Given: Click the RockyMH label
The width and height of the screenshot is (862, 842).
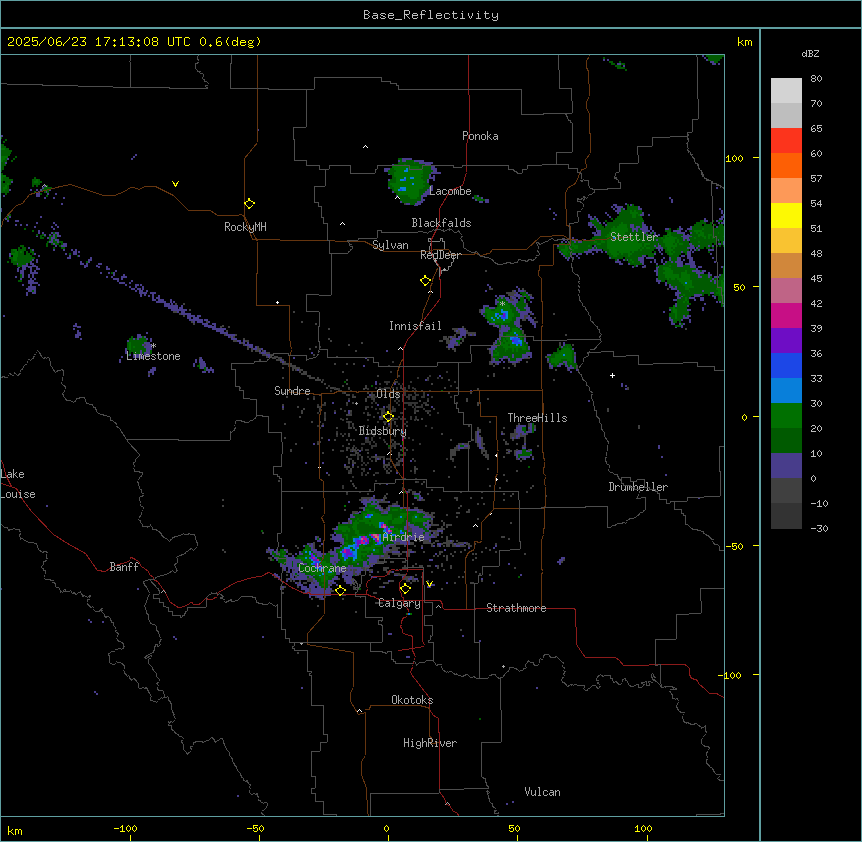Looking at the screenshot, I should point(245,227).
